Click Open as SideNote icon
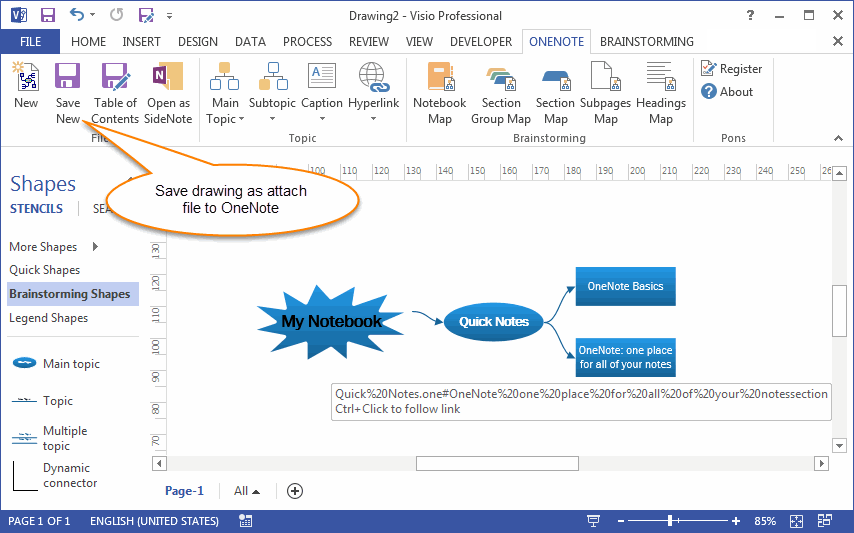The image size is (854, 533). [x=168, y=76]
